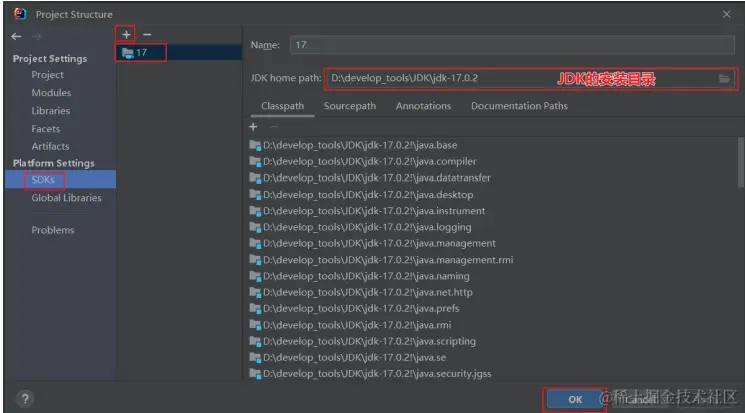The height and width of the screenshot is (413, 745).
Task: Open Libraries settings page
Action: [50, 111]
